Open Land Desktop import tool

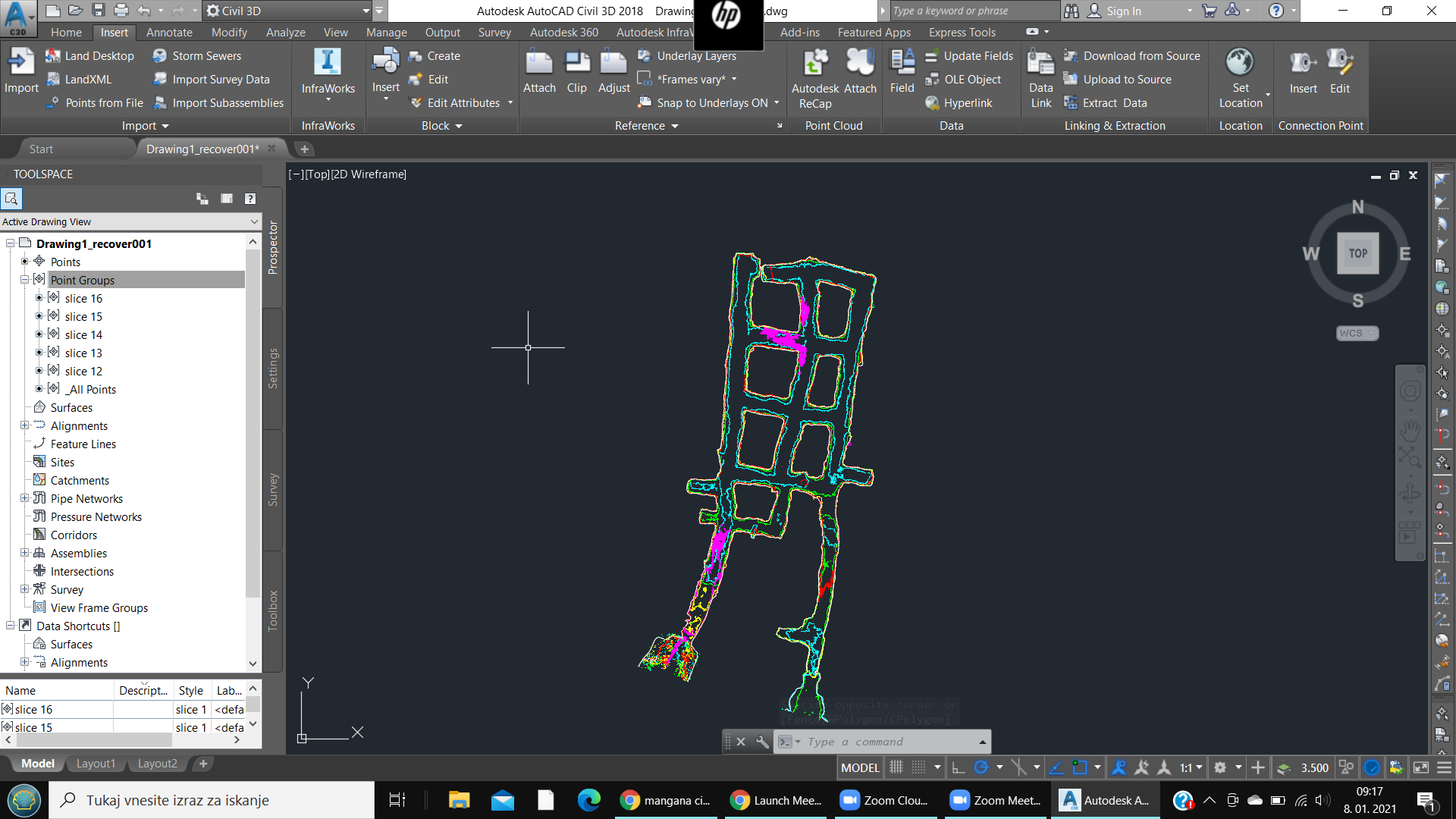pyautogui.click(x=89, y=56)
